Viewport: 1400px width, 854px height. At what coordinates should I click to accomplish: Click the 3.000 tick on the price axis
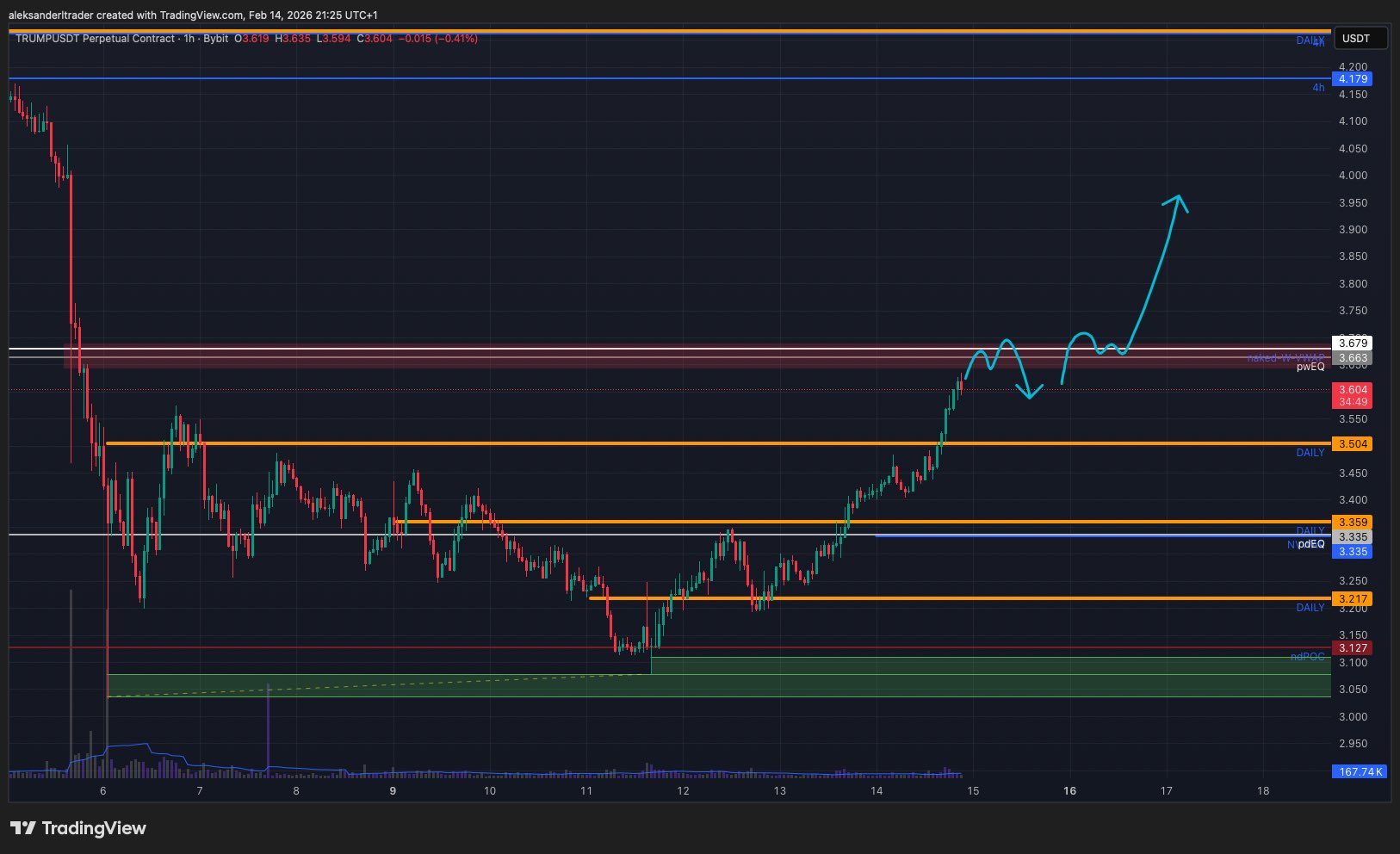click(x=1353, y=717)
